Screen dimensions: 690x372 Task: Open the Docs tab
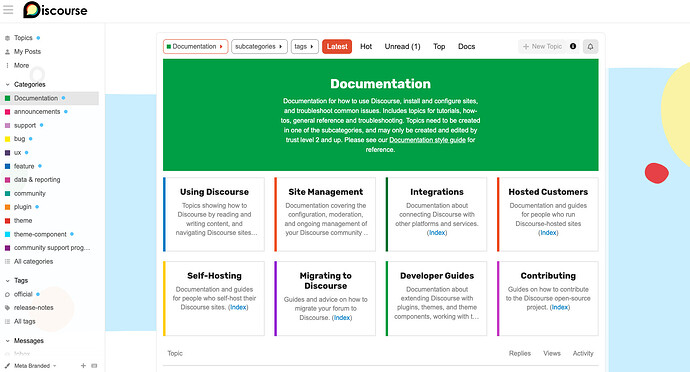(466, 47)
